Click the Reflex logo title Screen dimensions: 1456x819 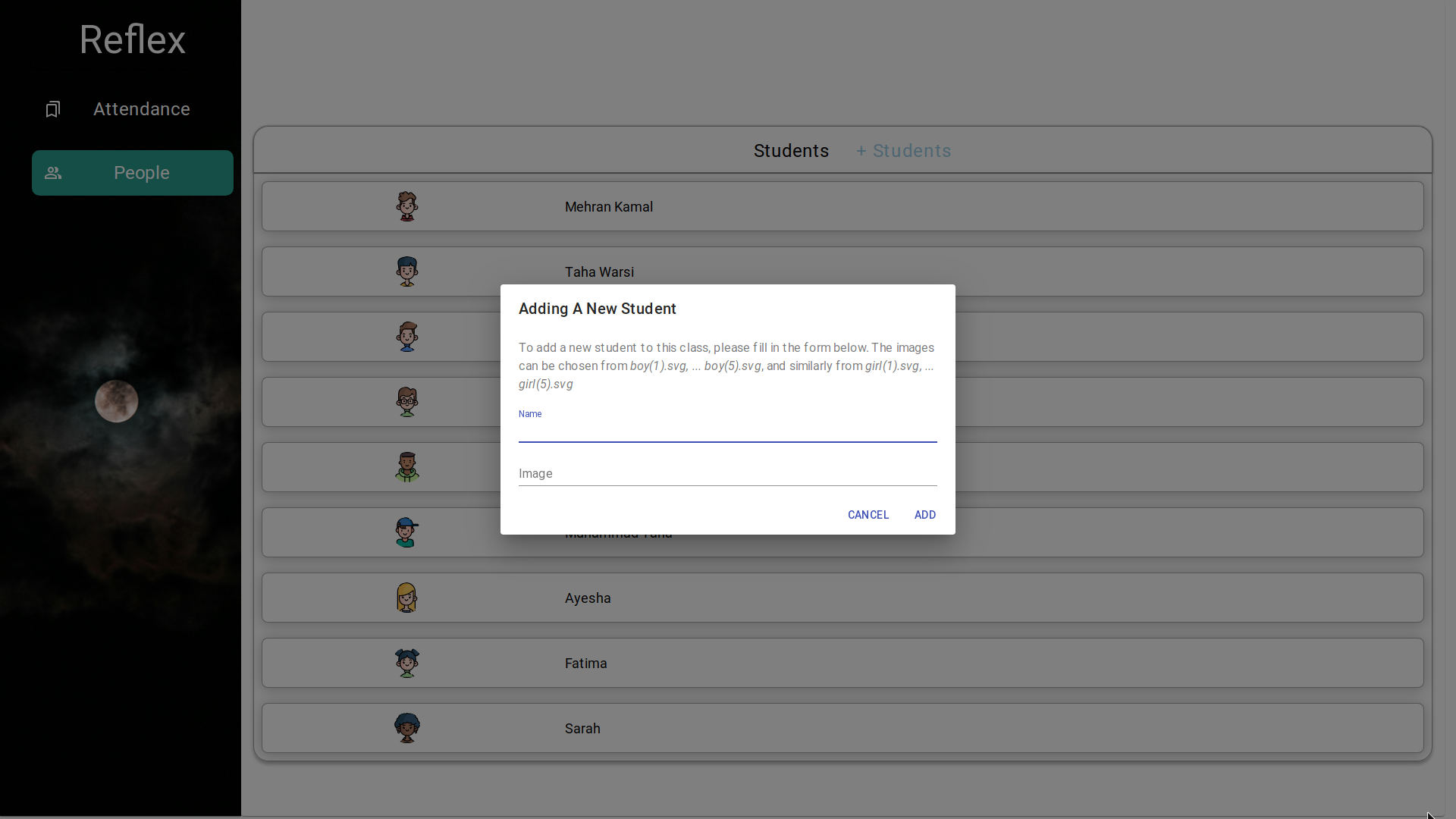[133, 39]
